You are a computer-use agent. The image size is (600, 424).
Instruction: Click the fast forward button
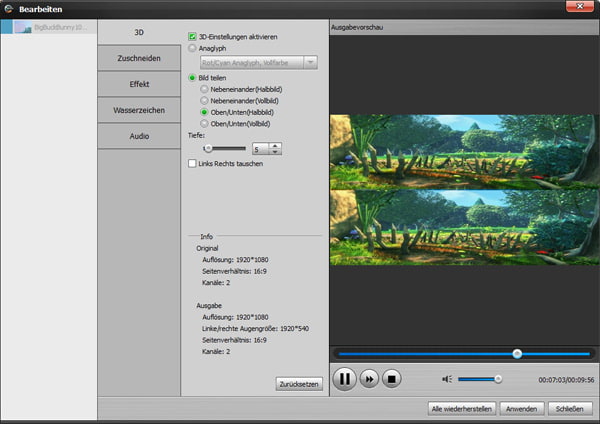tap(369, 379)
